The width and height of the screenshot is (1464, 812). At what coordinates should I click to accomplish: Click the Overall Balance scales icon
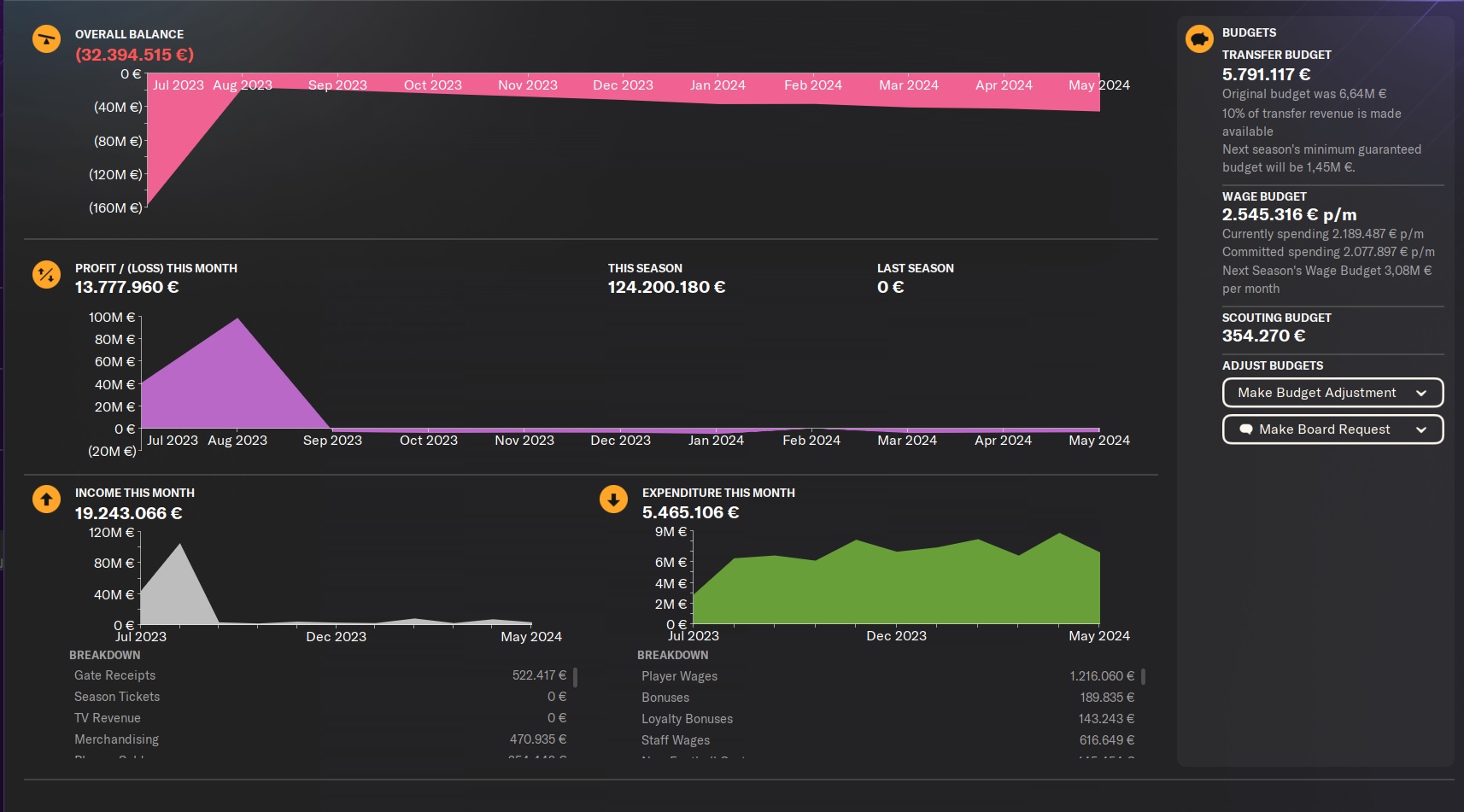[x=46, y=39]
